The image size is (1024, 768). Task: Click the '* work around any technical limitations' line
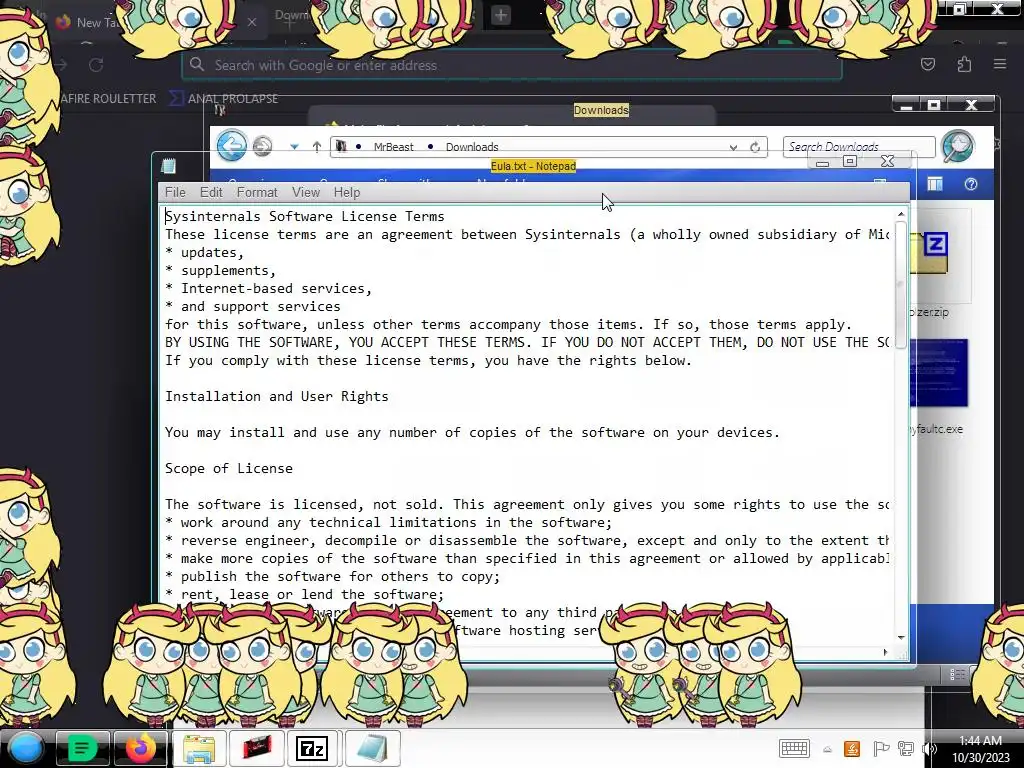click(x=389, y=522)
